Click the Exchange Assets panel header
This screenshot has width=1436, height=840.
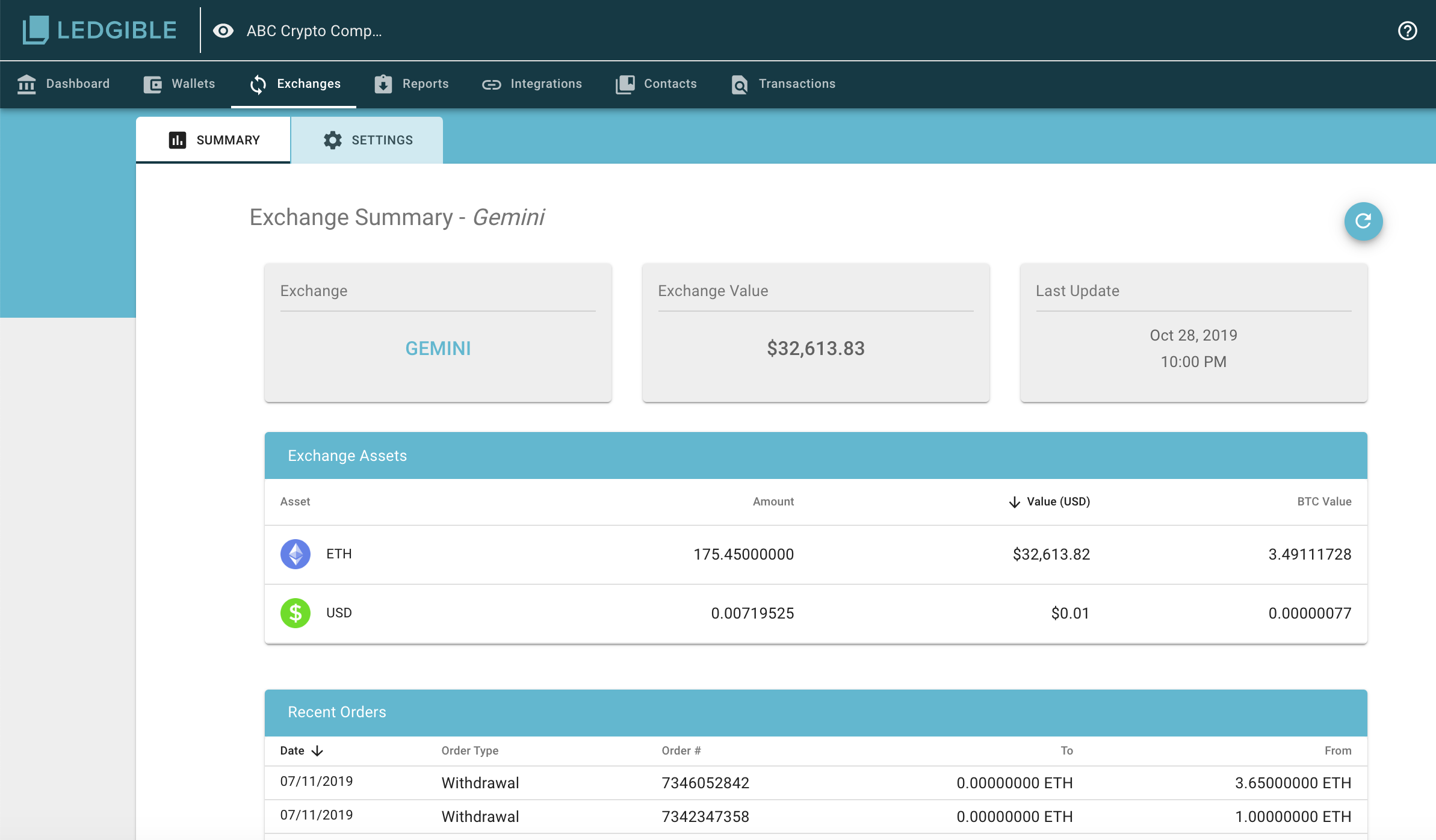pyautogui.click(x=816, y=456)
